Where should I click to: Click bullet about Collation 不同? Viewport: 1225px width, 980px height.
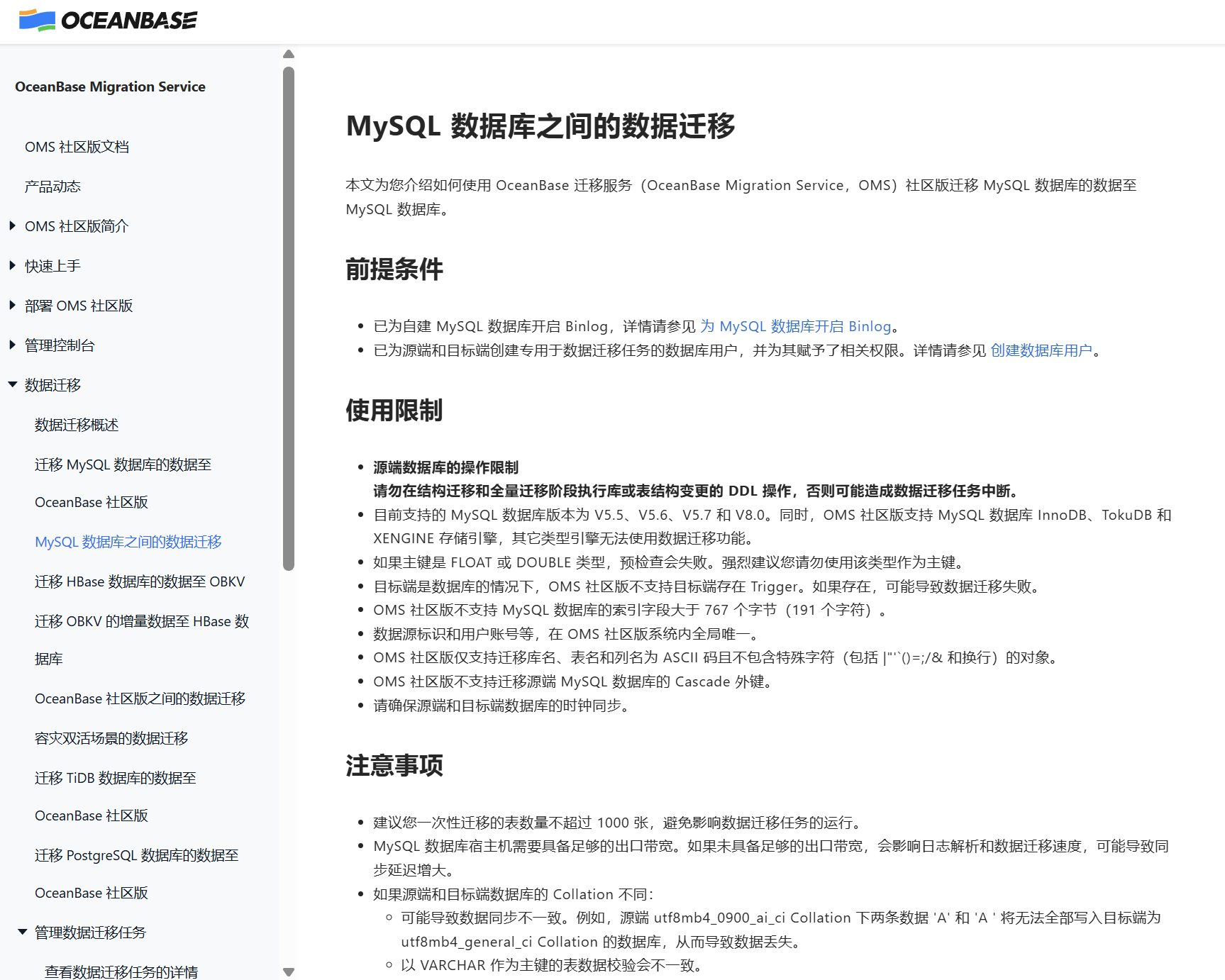tap(515, 894)
